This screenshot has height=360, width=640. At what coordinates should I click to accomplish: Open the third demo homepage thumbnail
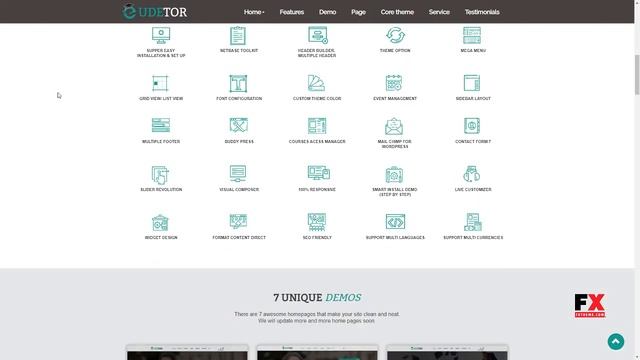tap(447, 352)
